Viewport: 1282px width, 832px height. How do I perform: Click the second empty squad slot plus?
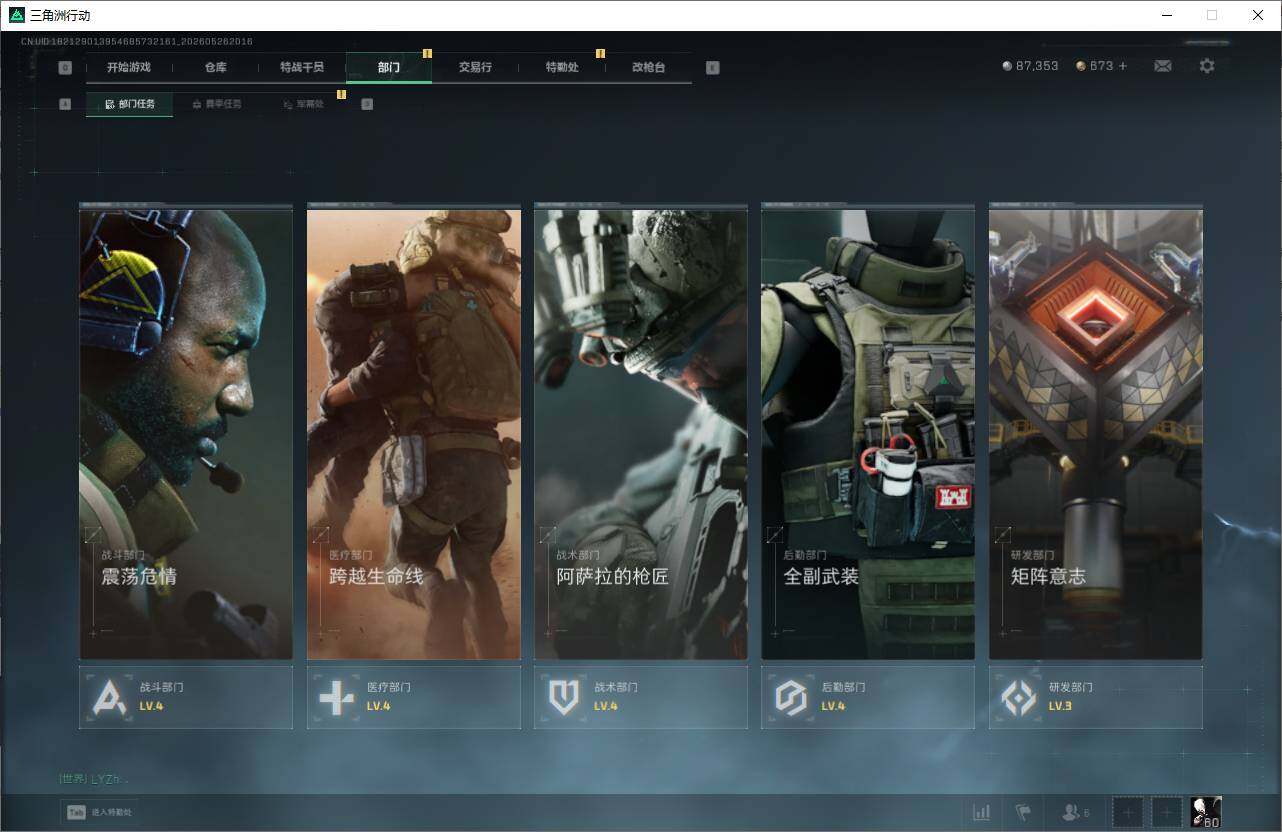click(x=1166, y=812)
